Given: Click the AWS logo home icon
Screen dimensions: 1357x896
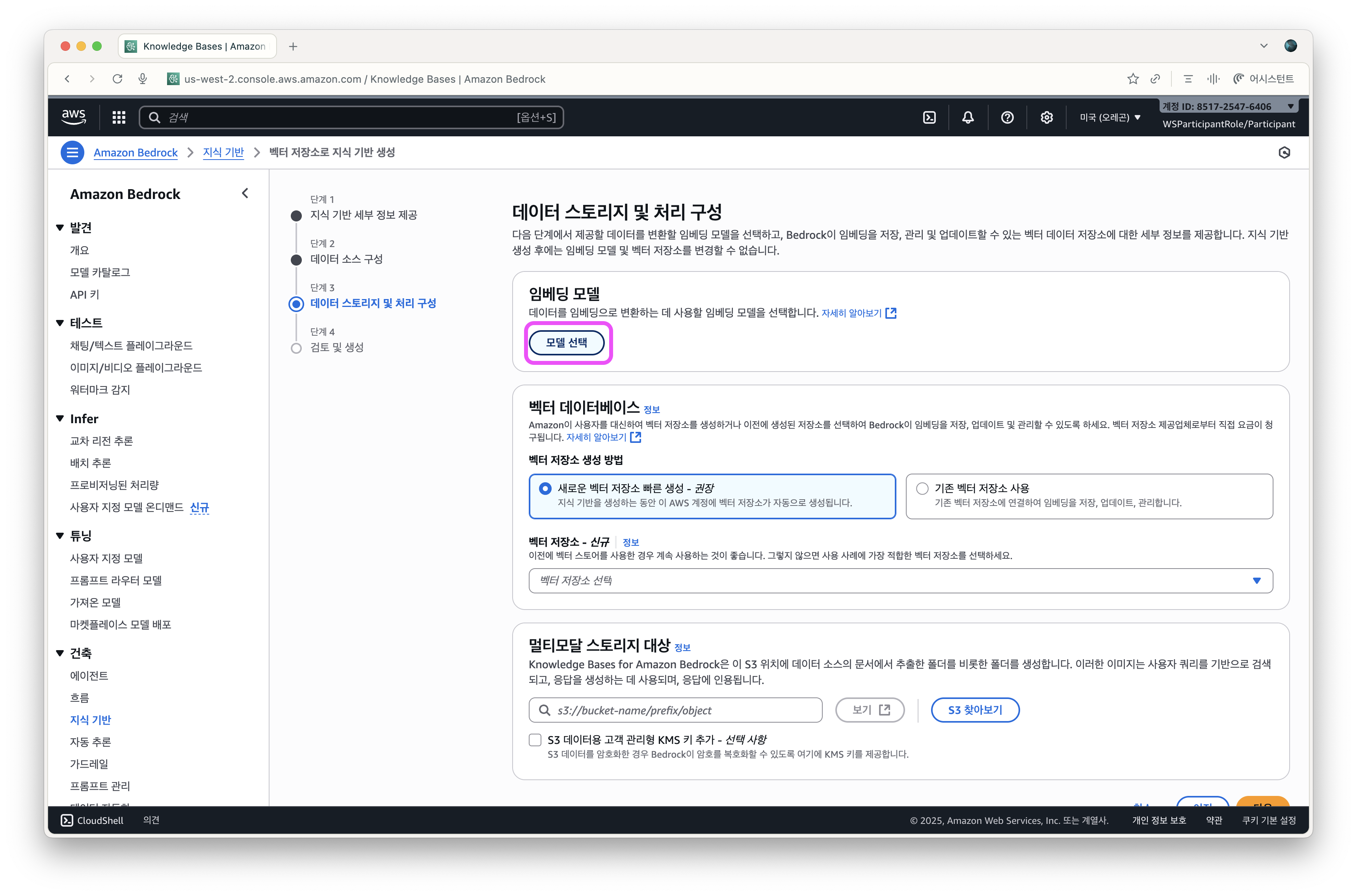Looking at the screenshot, I should pyautogui.click(x=74, y=117).
